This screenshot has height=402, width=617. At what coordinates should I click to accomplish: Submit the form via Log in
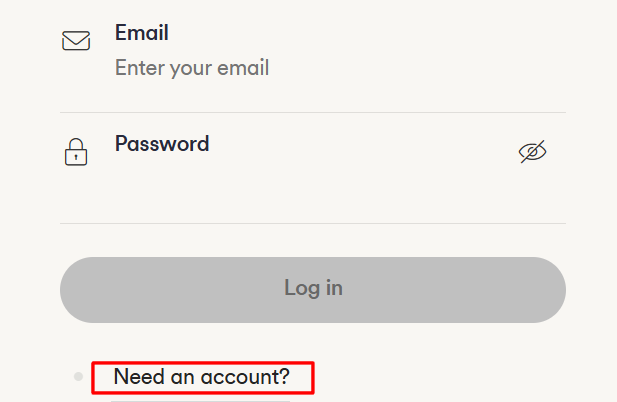tap(313, 289)
